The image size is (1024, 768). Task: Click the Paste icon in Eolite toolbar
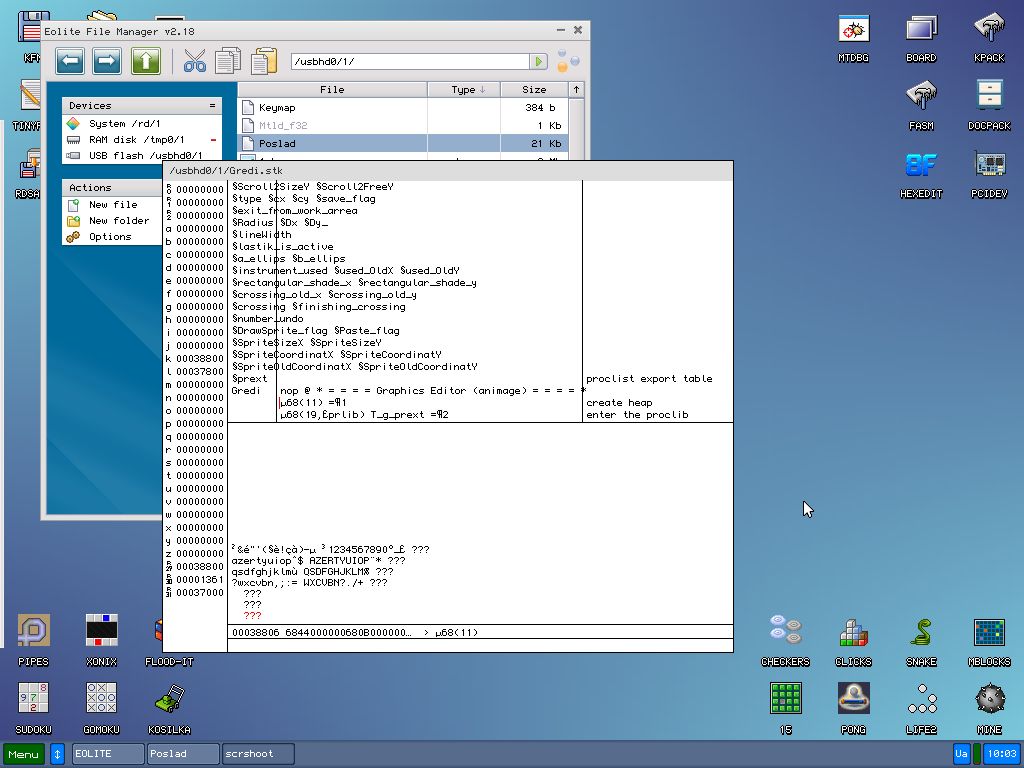[x=262, y=60]
